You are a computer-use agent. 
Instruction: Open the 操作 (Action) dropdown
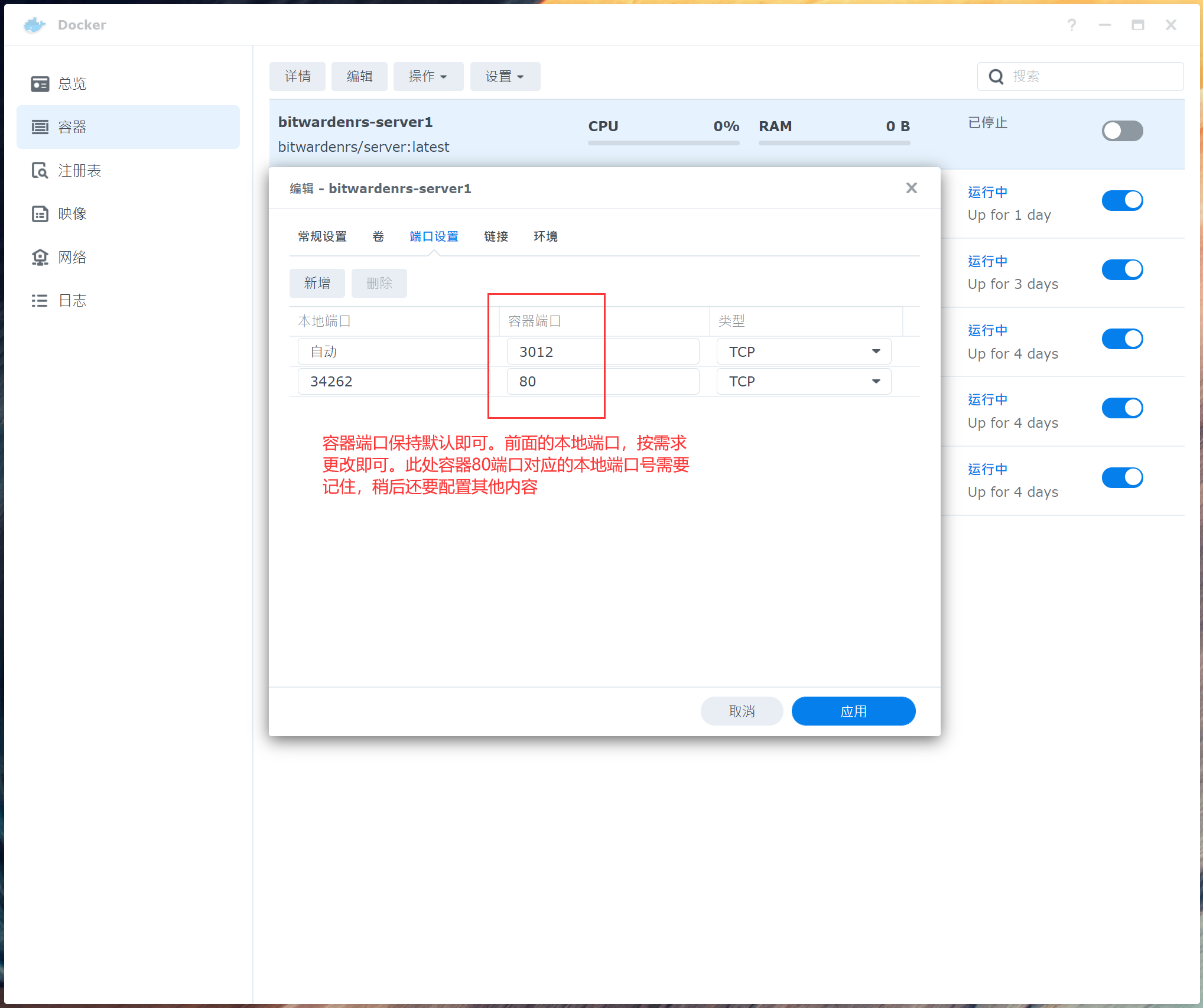coord(428,77)
